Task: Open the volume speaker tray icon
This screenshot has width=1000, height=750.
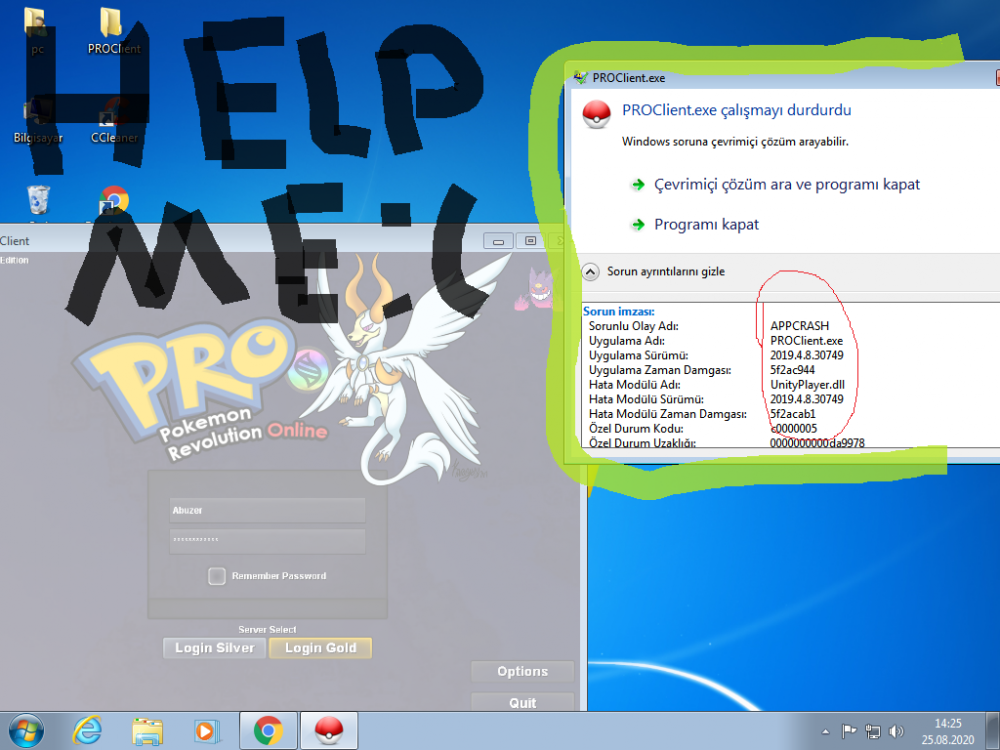Action: (x=896, y=731)
